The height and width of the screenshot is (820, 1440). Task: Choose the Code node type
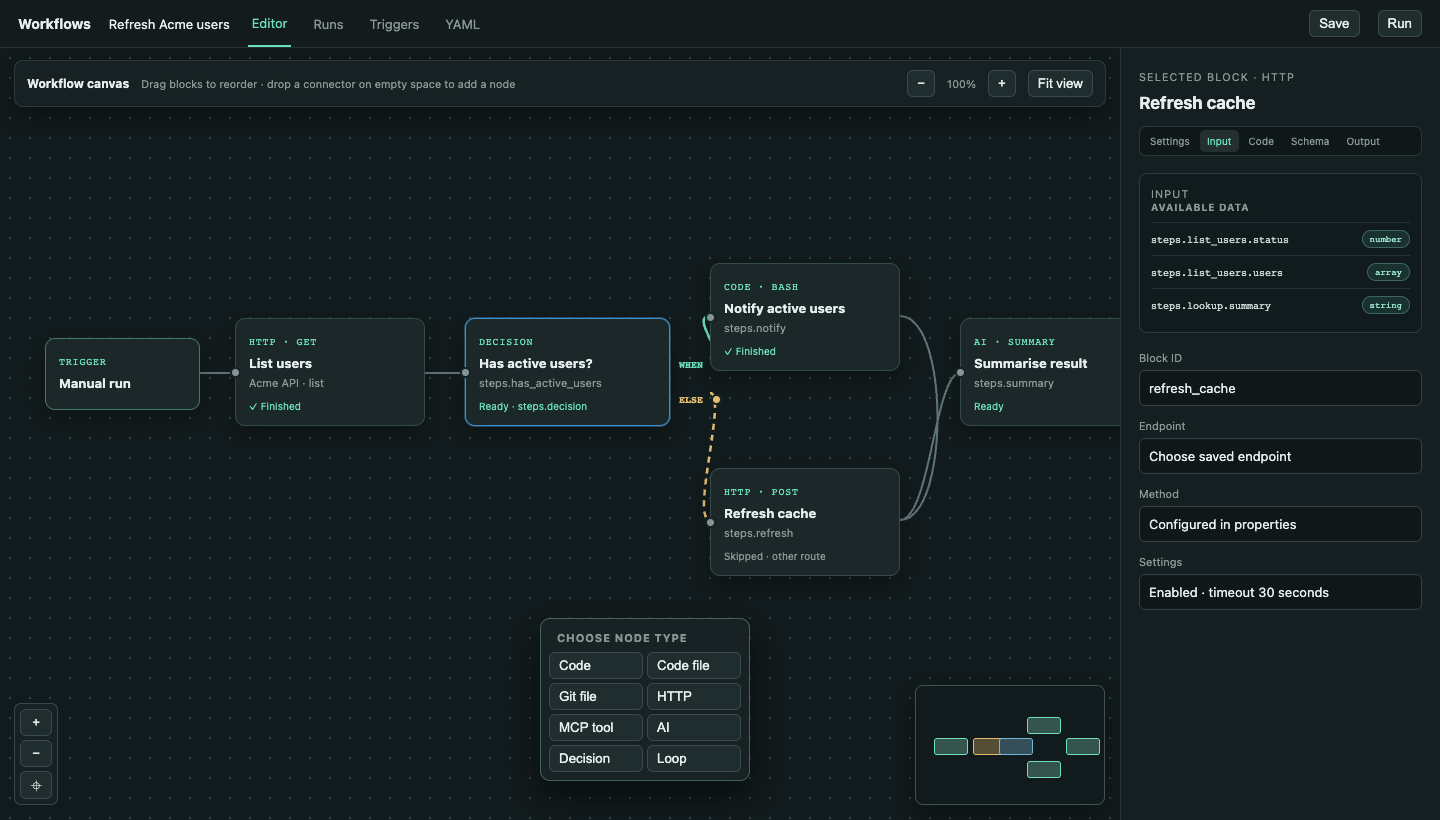point(596,666)
